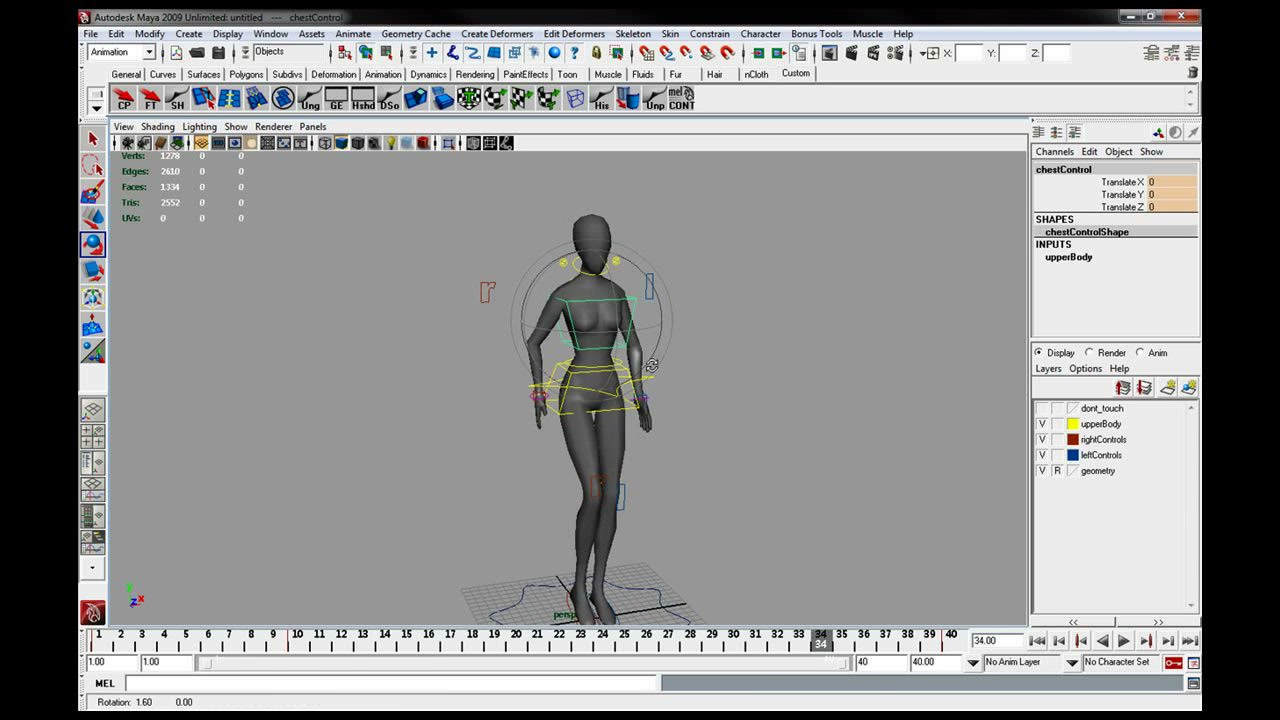The width and height of the screenshot is (1280, 720).
Task: Click the Snap to grids icon
Action: pos(647,53)
